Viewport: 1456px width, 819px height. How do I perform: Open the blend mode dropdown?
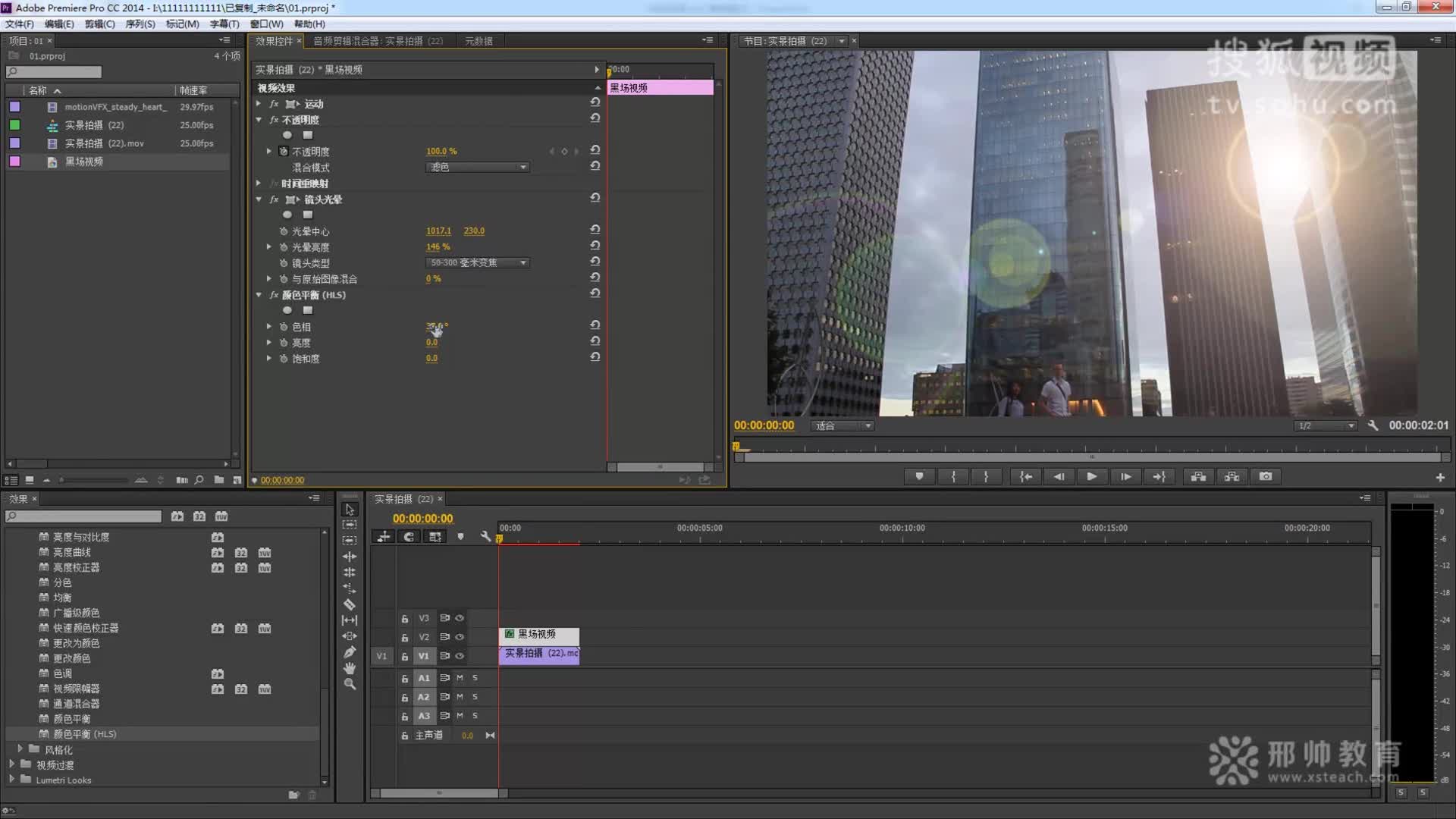pos(477,167)
